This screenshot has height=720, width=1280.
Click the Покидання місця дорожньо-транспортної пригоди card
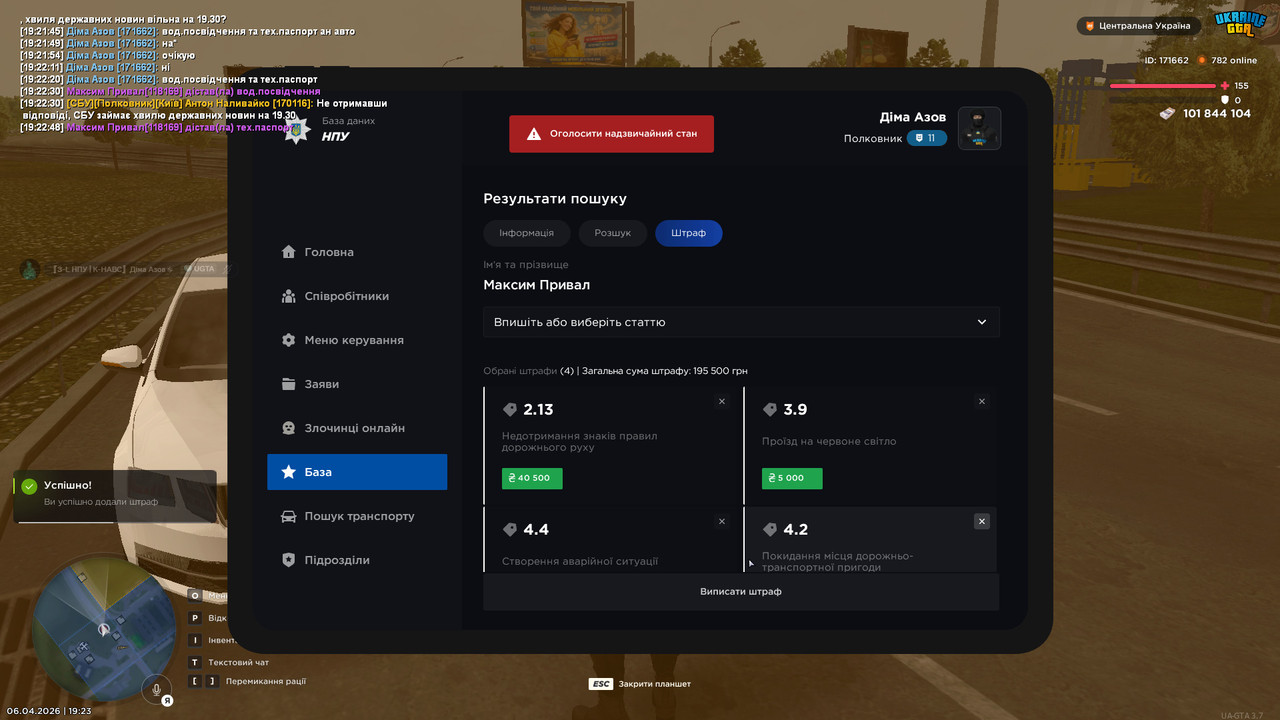coord(871,540)
